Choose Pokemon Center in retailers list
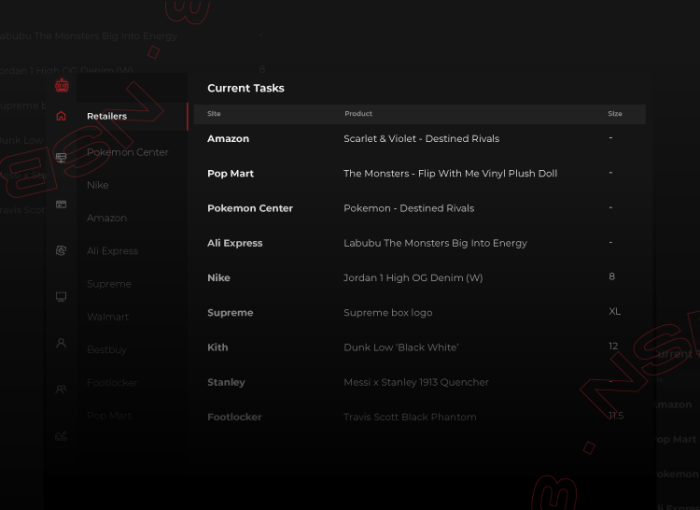 (127, 152)
